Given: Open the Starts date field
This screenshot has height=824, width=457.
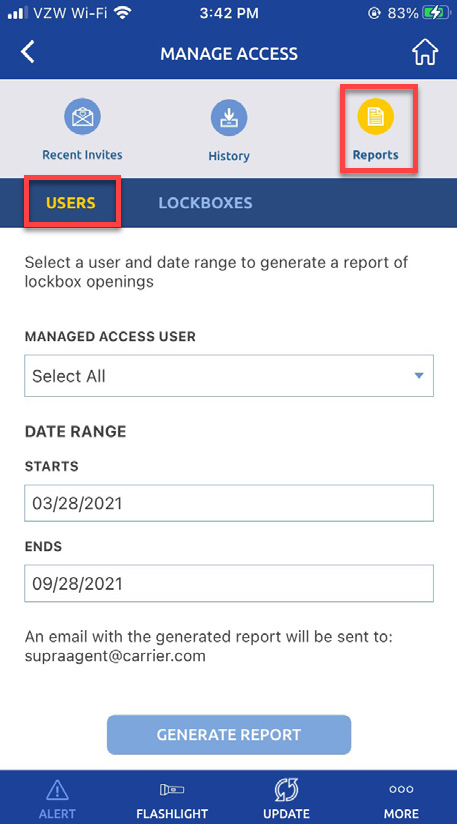Looking at the screenshot, I should click(x=229, y=503).
